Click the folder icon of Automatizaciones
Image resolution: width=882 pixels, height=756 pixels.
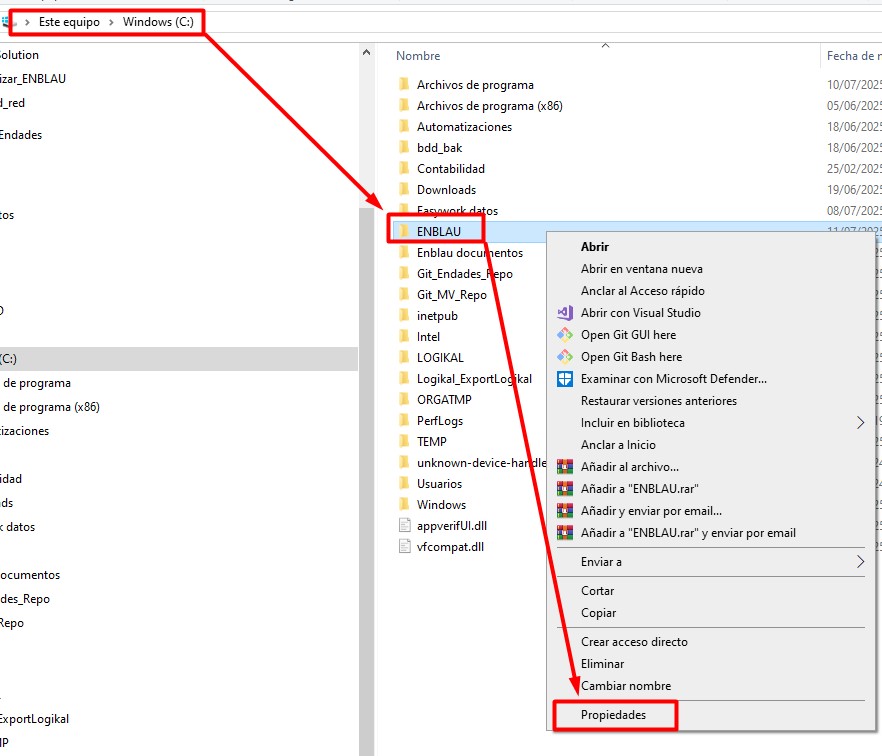pos(404,127)
